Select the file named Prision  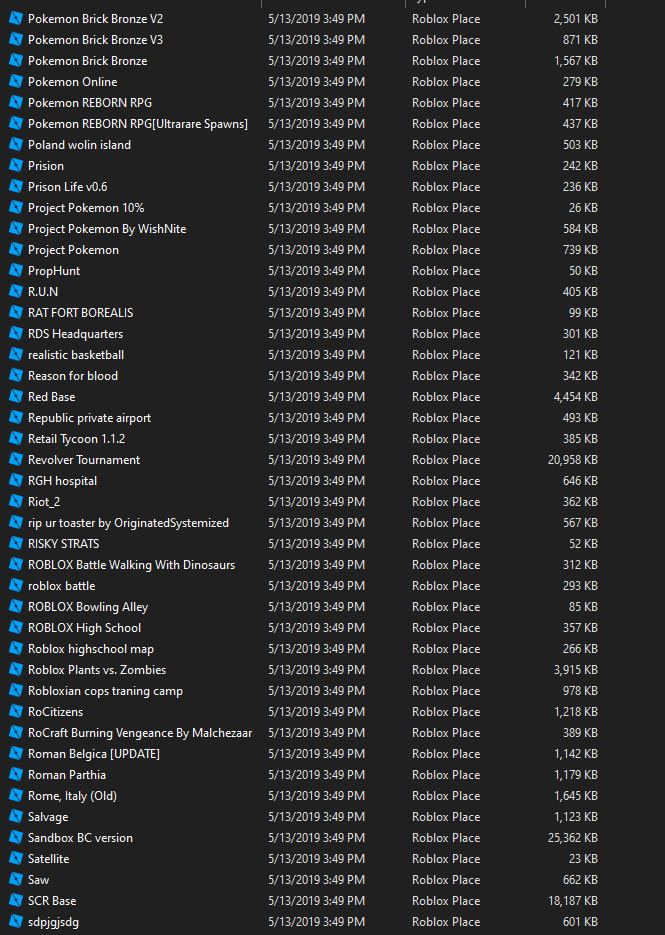(x=46, y=166)
